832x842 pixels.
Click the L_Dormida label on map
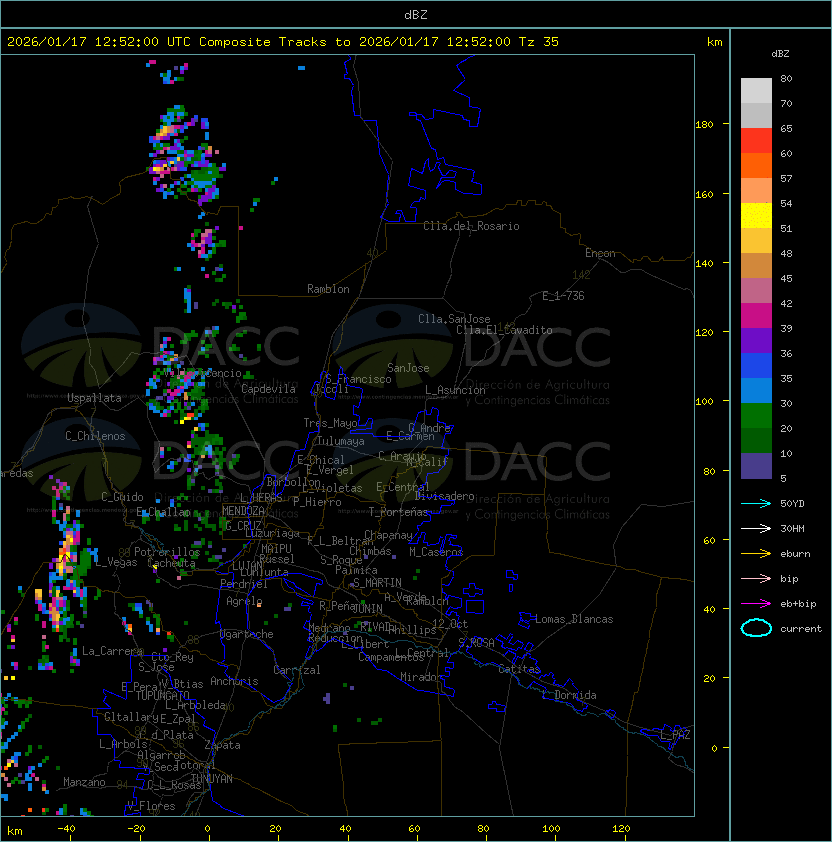(x=569, y=695)
